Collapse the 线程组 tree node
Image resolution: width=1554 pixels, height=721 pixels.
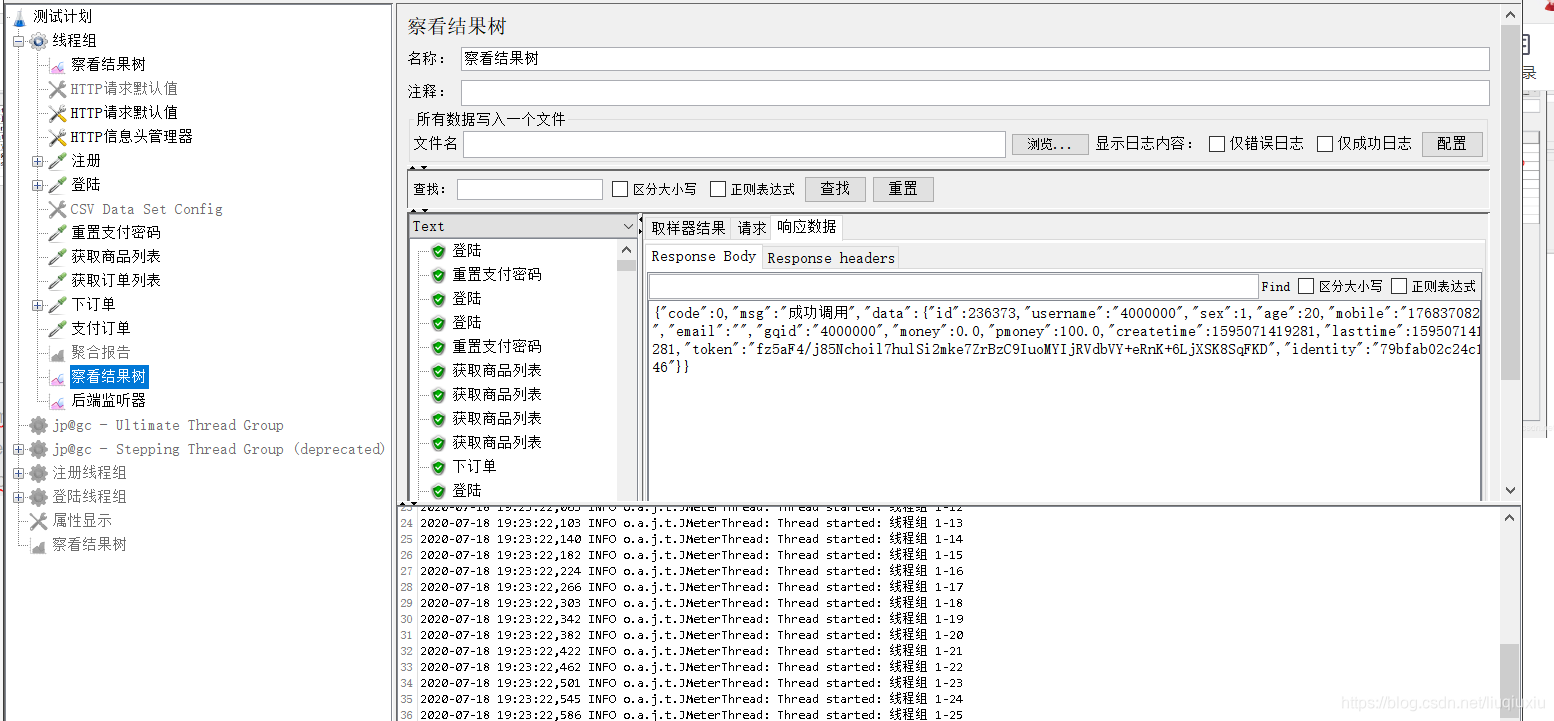coord(18,41)
